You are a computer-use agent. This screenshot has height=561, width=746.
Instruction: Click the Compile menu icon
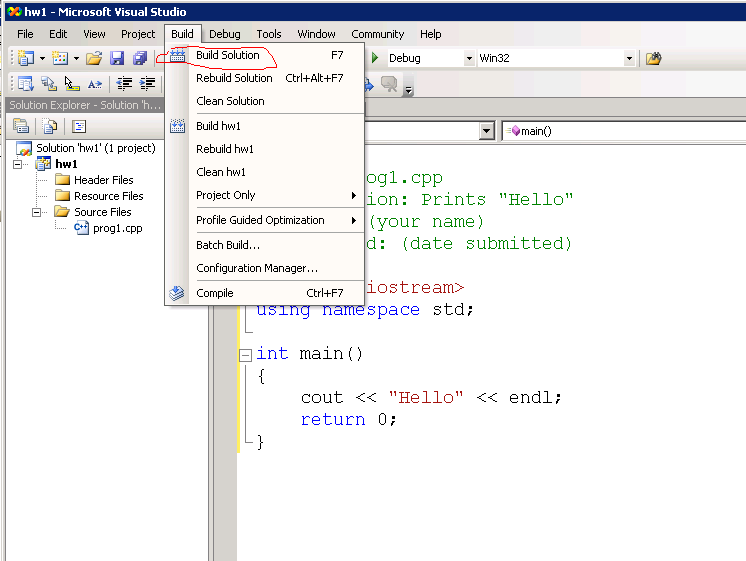(177, 293)
